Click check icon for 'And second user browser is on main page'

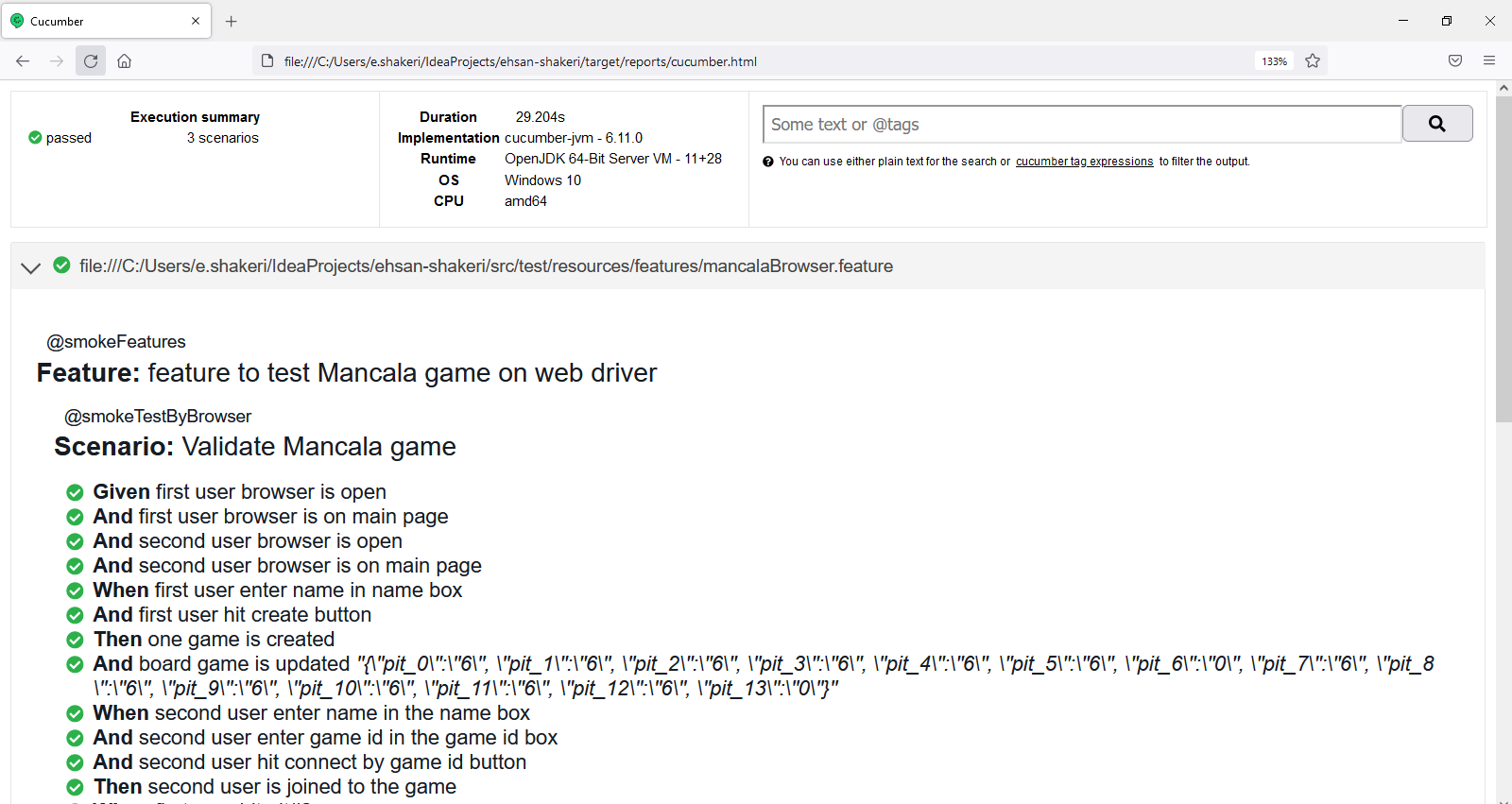(75, 566)
